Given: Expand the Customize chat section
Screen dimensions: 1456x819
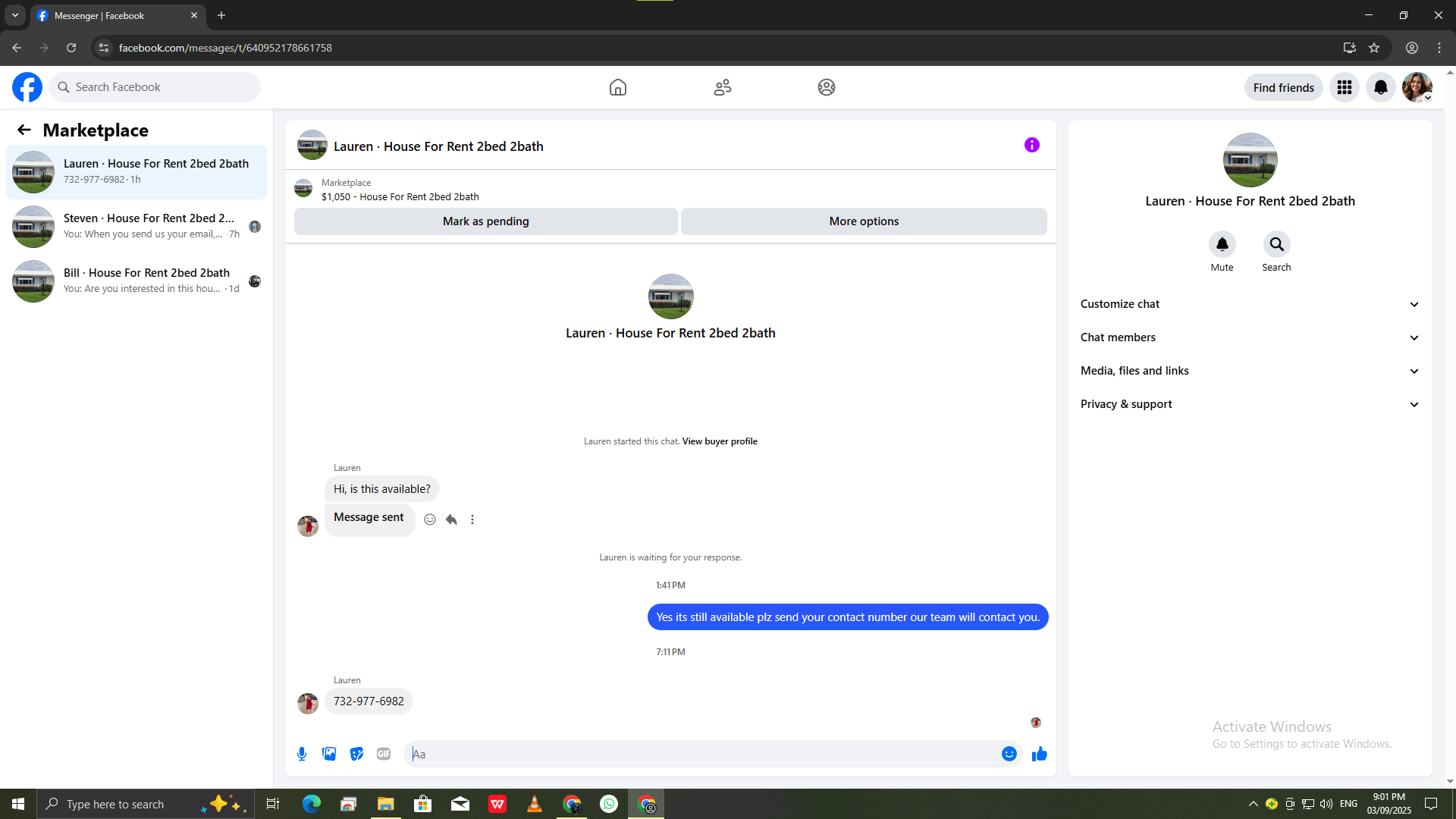Looking at the screenshot, I should click(1250, 304).
